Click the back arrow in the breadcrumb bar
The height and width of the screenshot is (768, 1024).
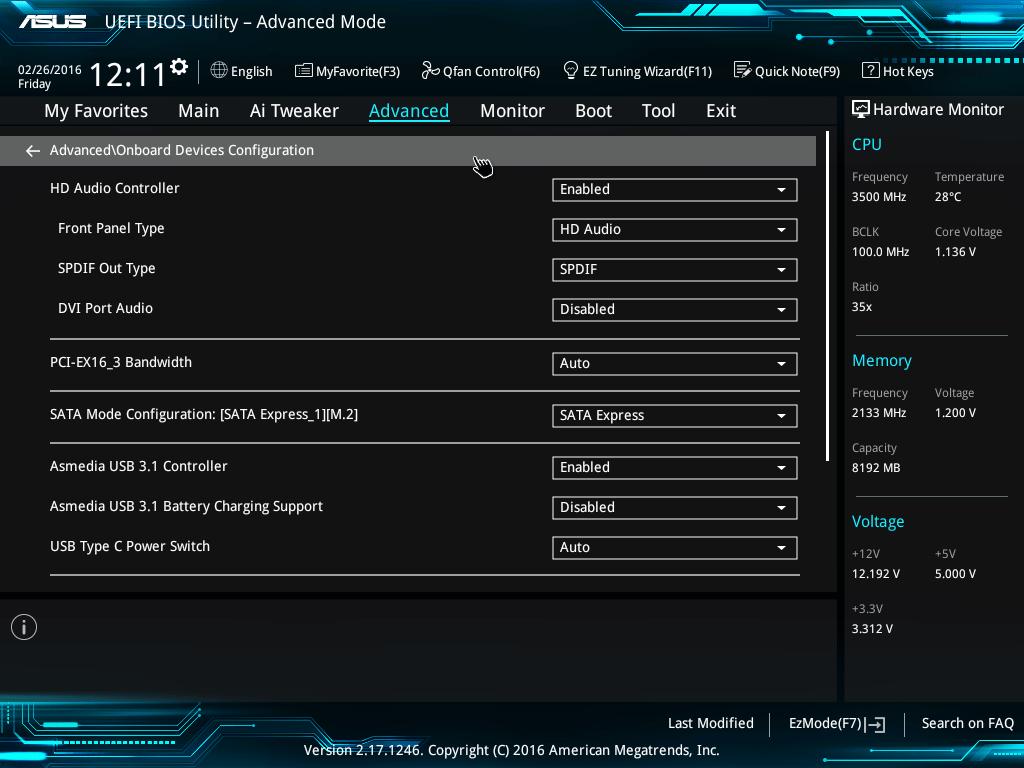click(33, 151)
